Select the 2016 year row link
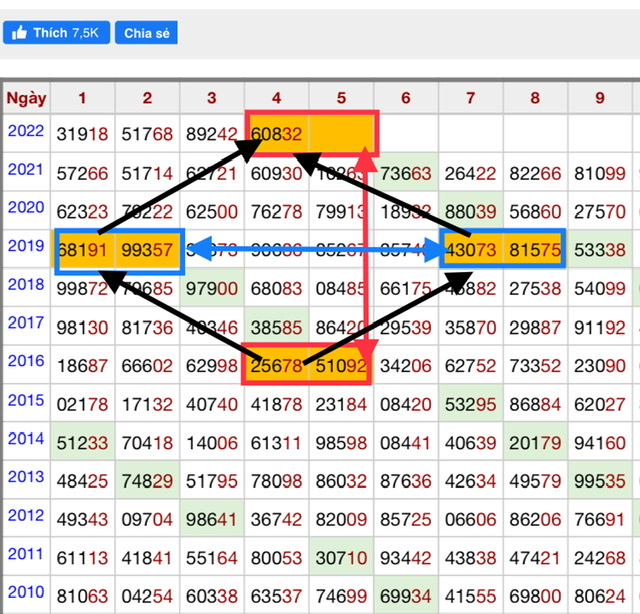Image resolution: width=640 pixels, height=614 pixels. coord(26,362)
